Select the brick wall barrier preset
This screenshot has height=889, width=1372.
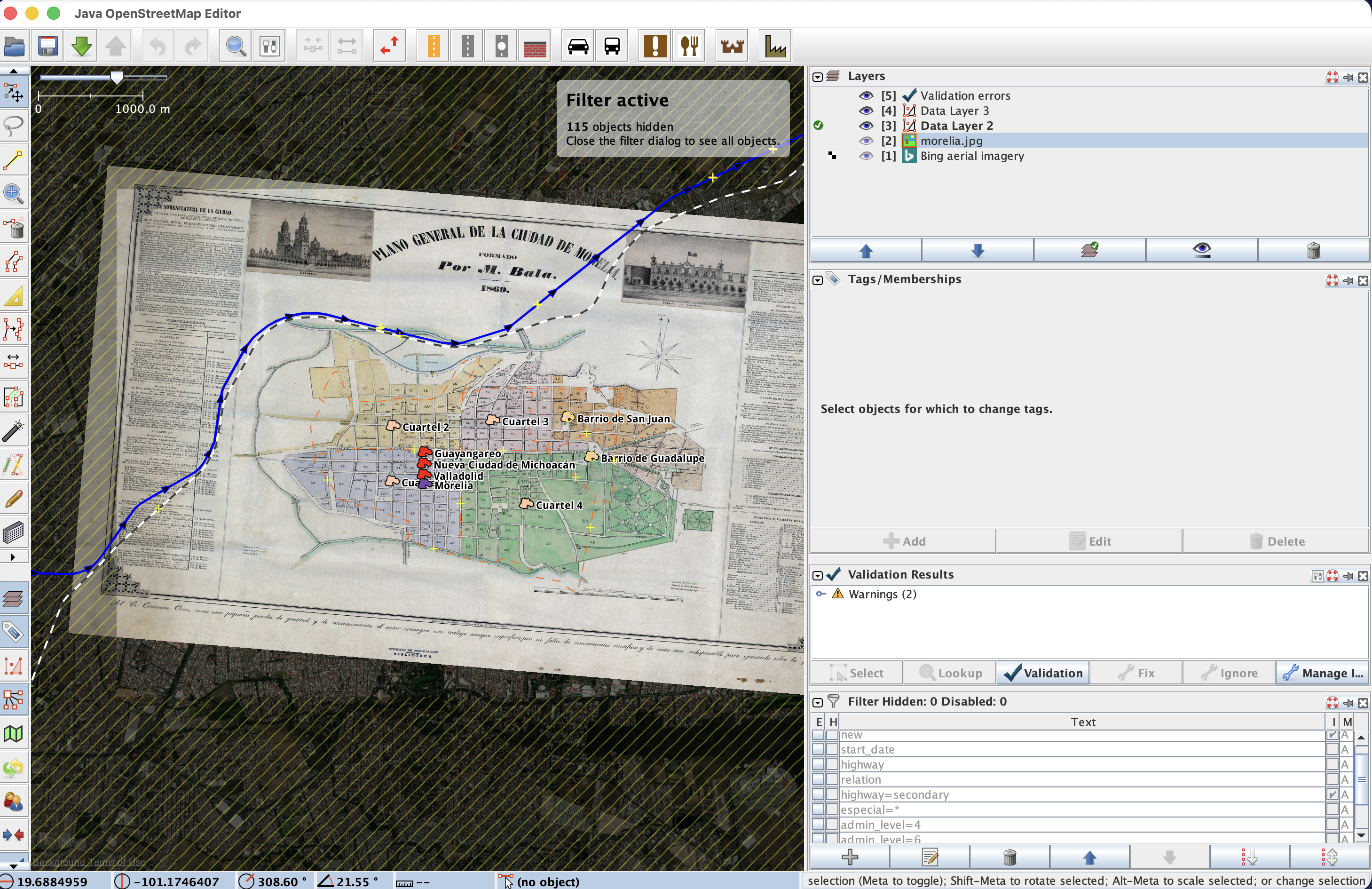535,46
